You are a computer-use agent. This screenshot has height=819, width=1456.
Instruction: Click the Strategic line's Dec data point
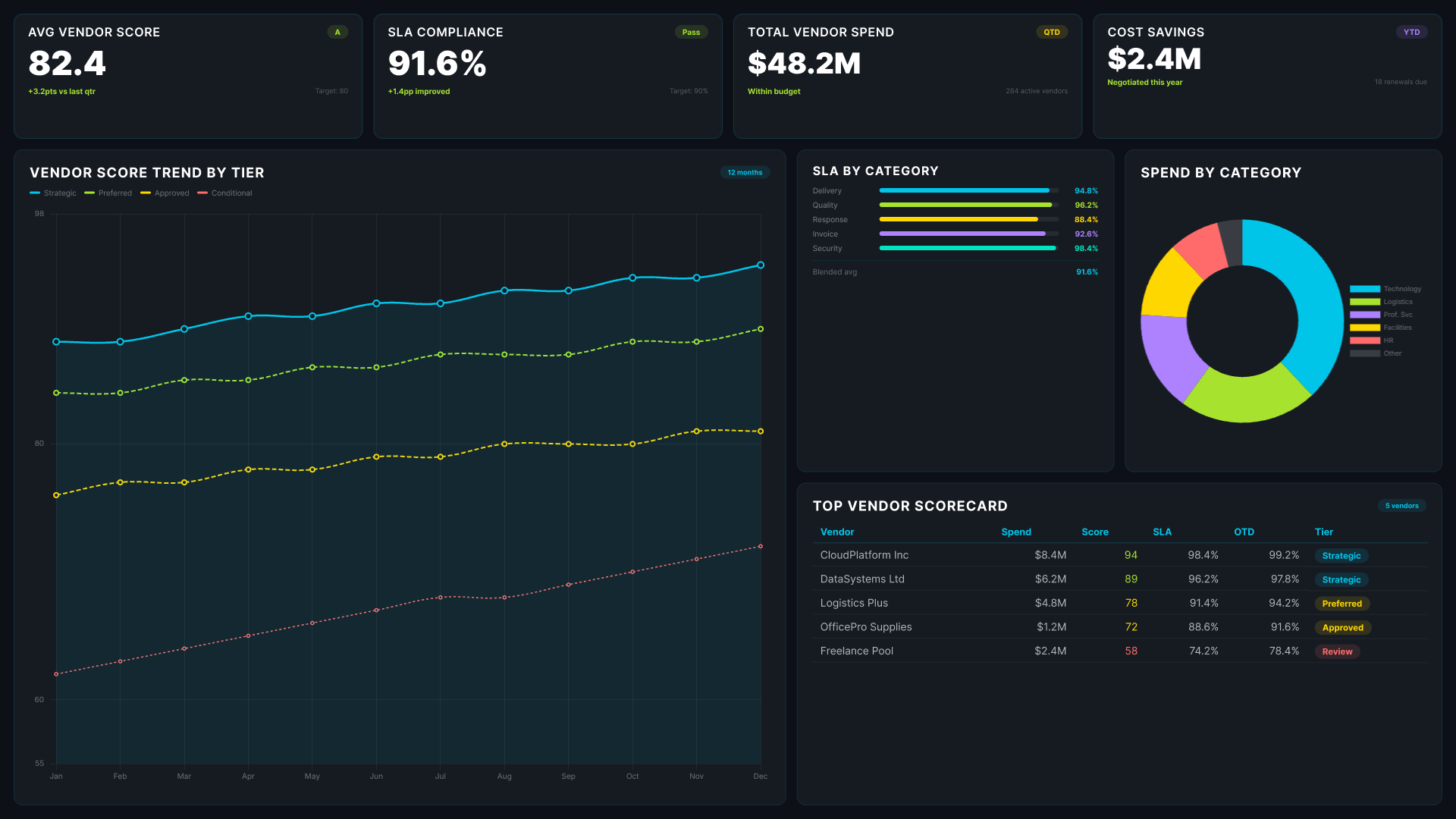tap(761, 265)
